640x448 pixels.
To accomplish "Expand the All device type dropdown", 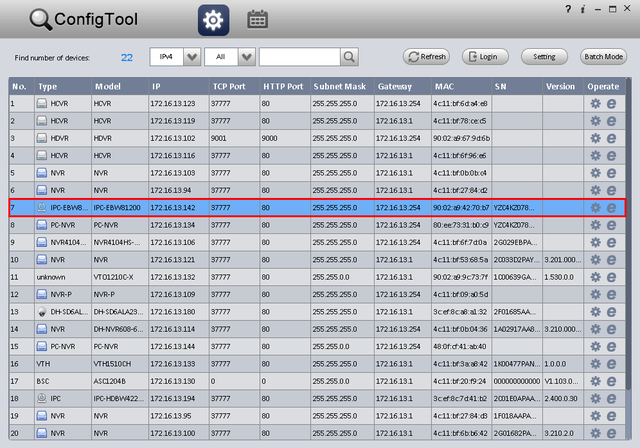I will coord(246,57).
